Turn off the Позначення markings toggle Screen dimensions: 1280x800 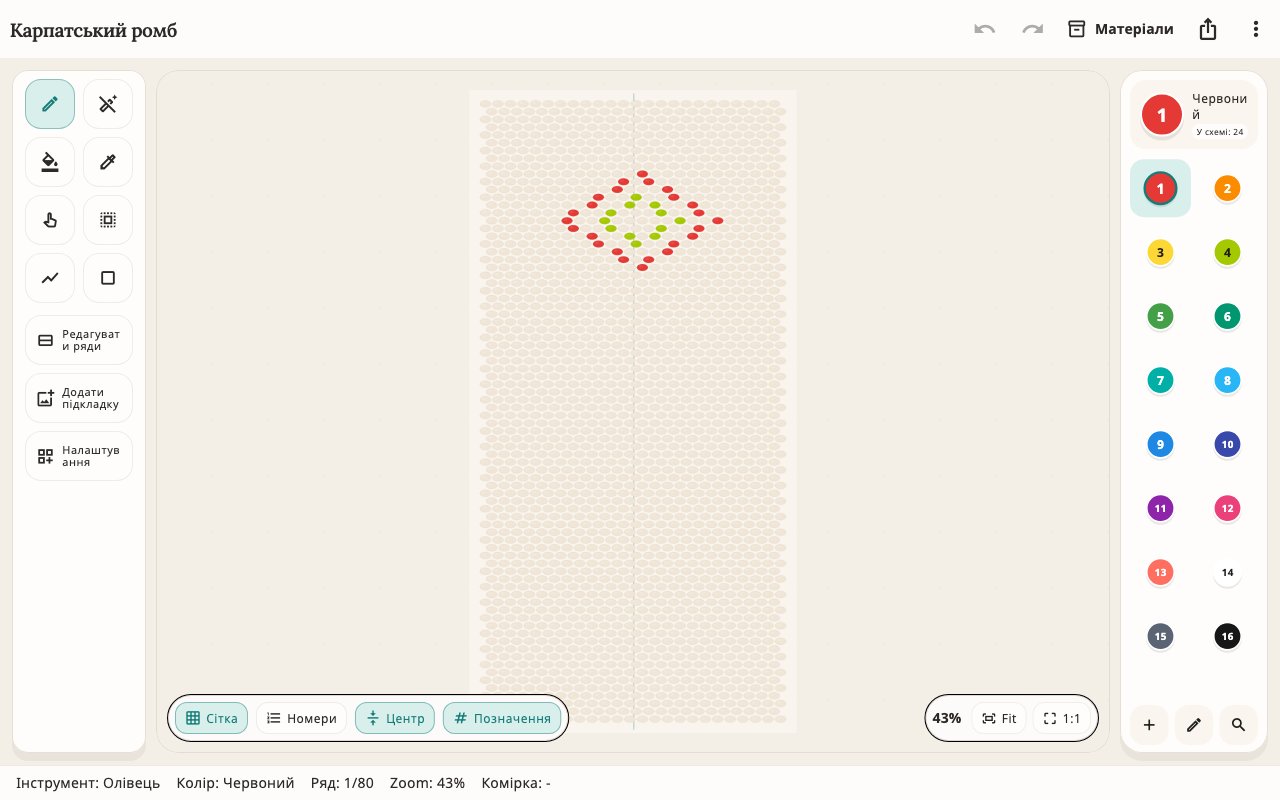[502, 718]
